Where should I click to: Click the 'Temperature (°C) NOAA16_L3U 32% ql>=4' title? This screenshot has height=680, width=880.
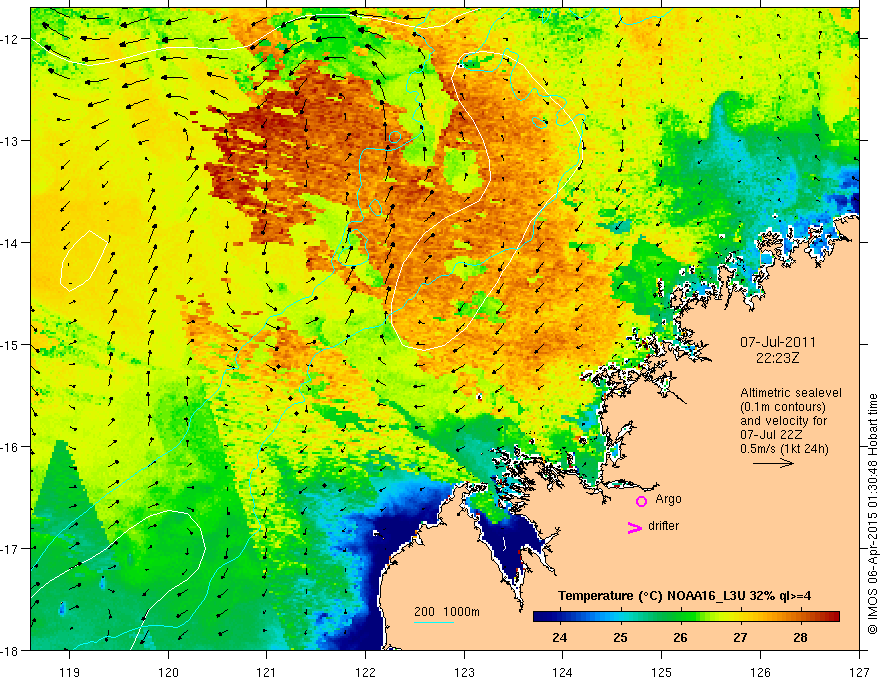[x=684, y=596]
